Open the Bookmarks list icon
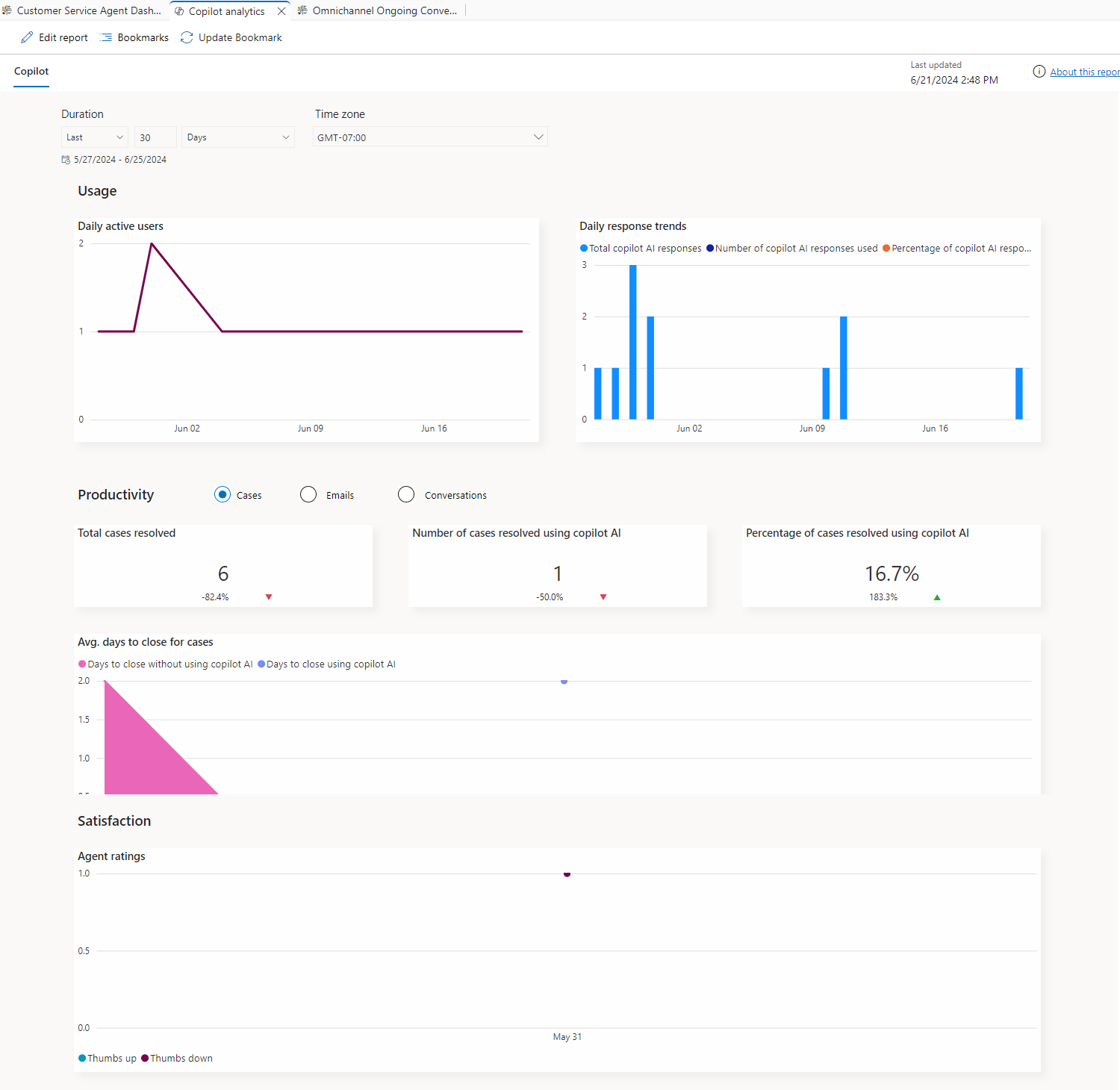 pos(106,37)
